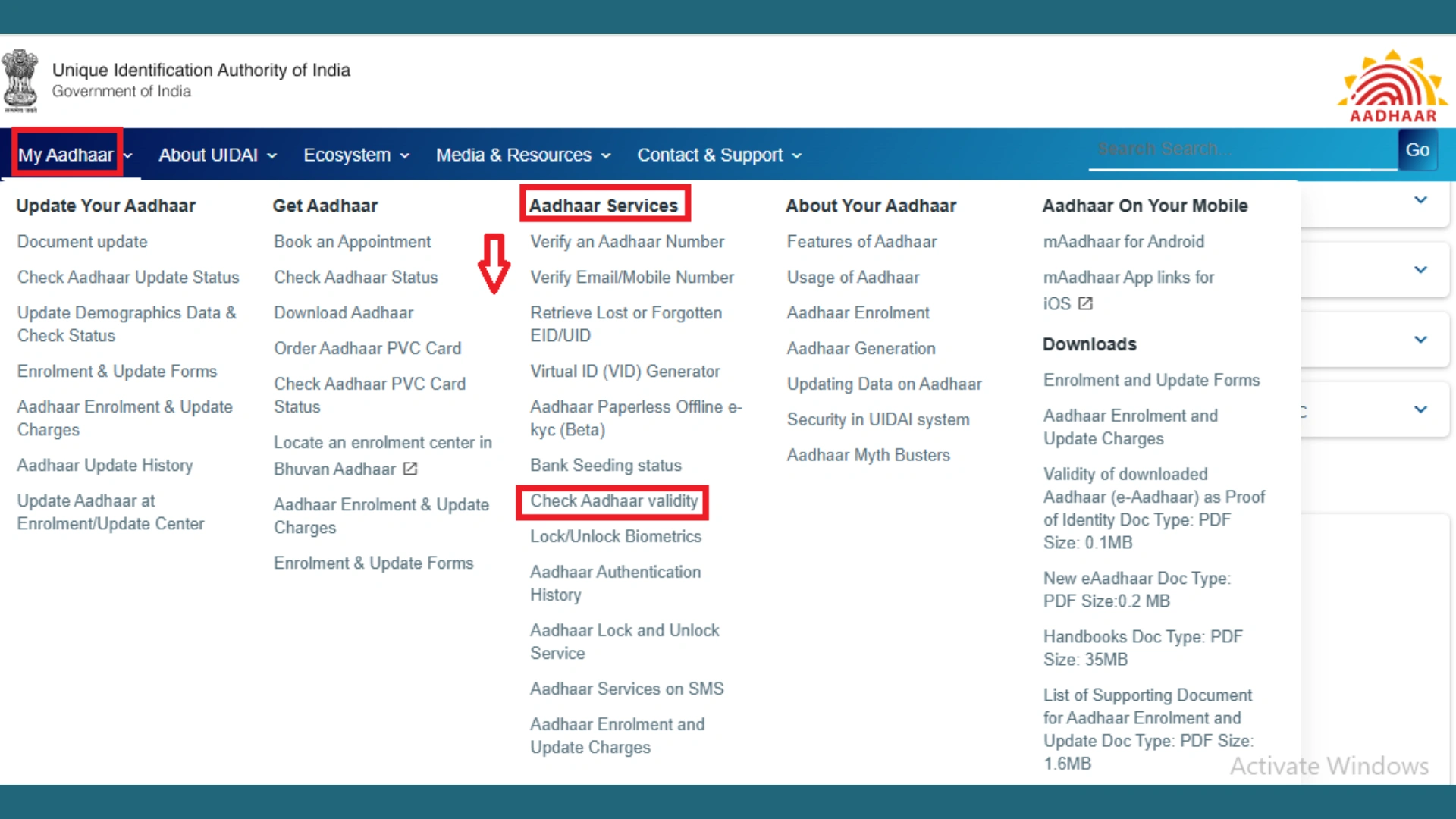Open Order Aadhaar PVC Card

point(367,349)
